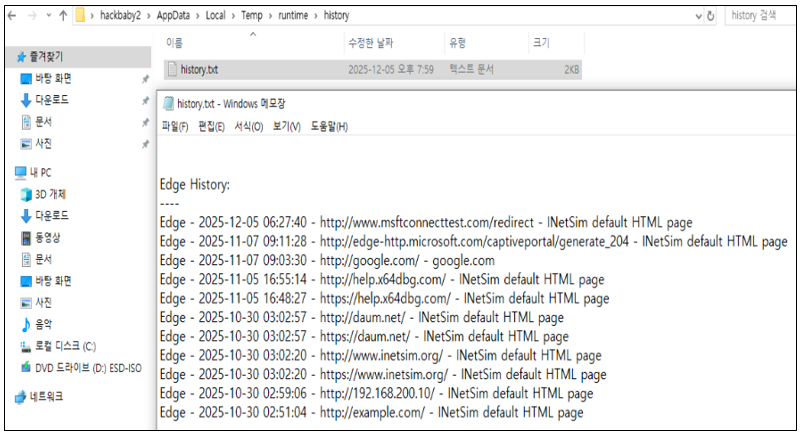Click the DVD 드라이브 disc icon

(x=26, y=367)
